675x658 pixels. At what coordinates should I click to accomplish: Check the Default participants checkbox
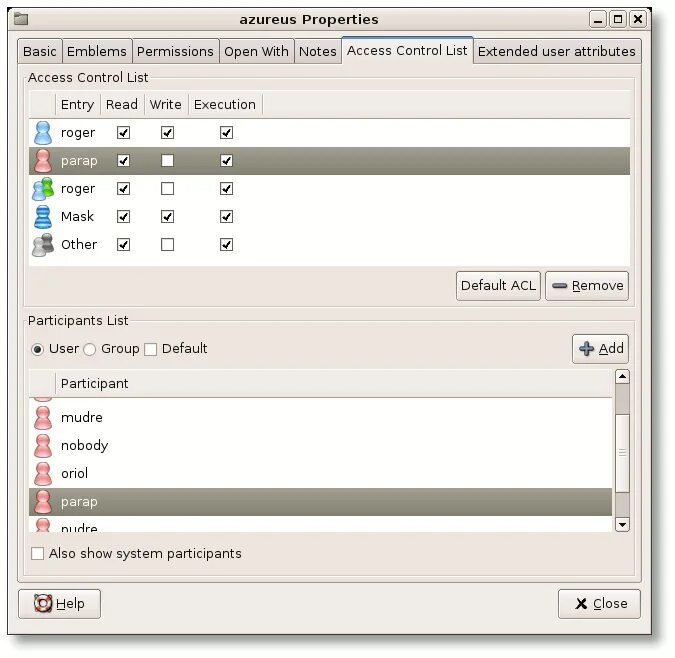(150, 349)
